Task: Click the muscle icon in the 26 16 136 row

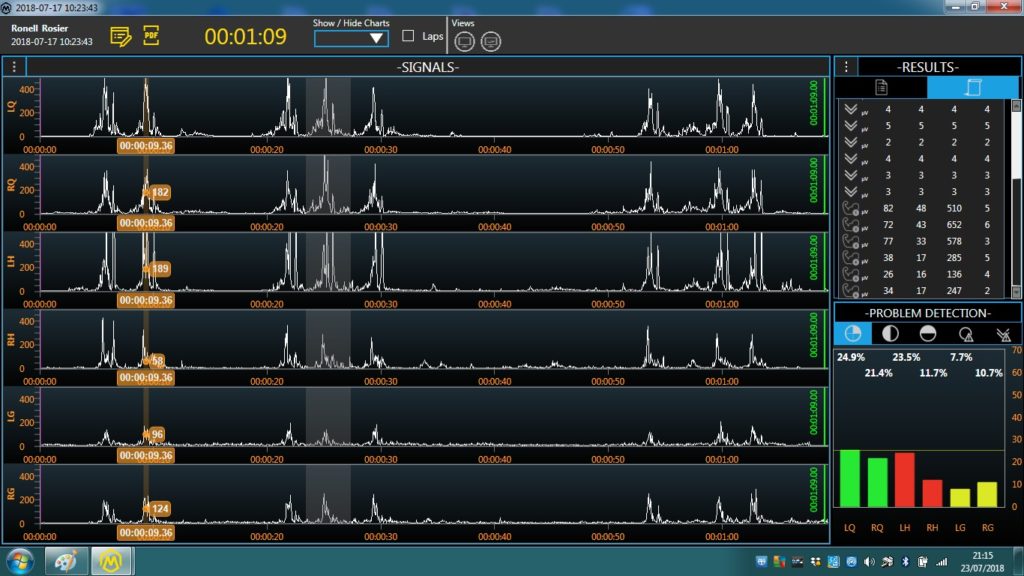Action: point(851,274)
